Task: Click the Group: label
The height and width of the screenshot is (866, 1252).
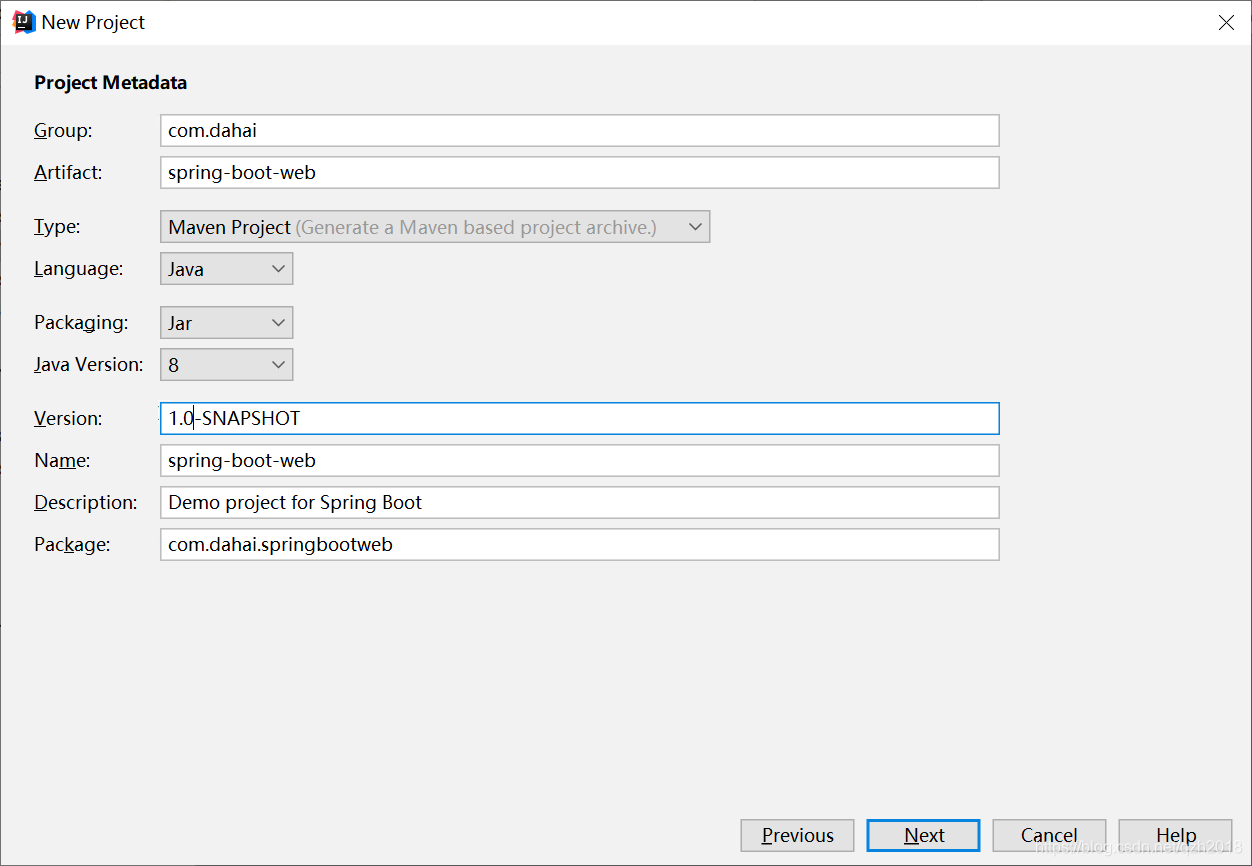Action: tap(63, 131)
